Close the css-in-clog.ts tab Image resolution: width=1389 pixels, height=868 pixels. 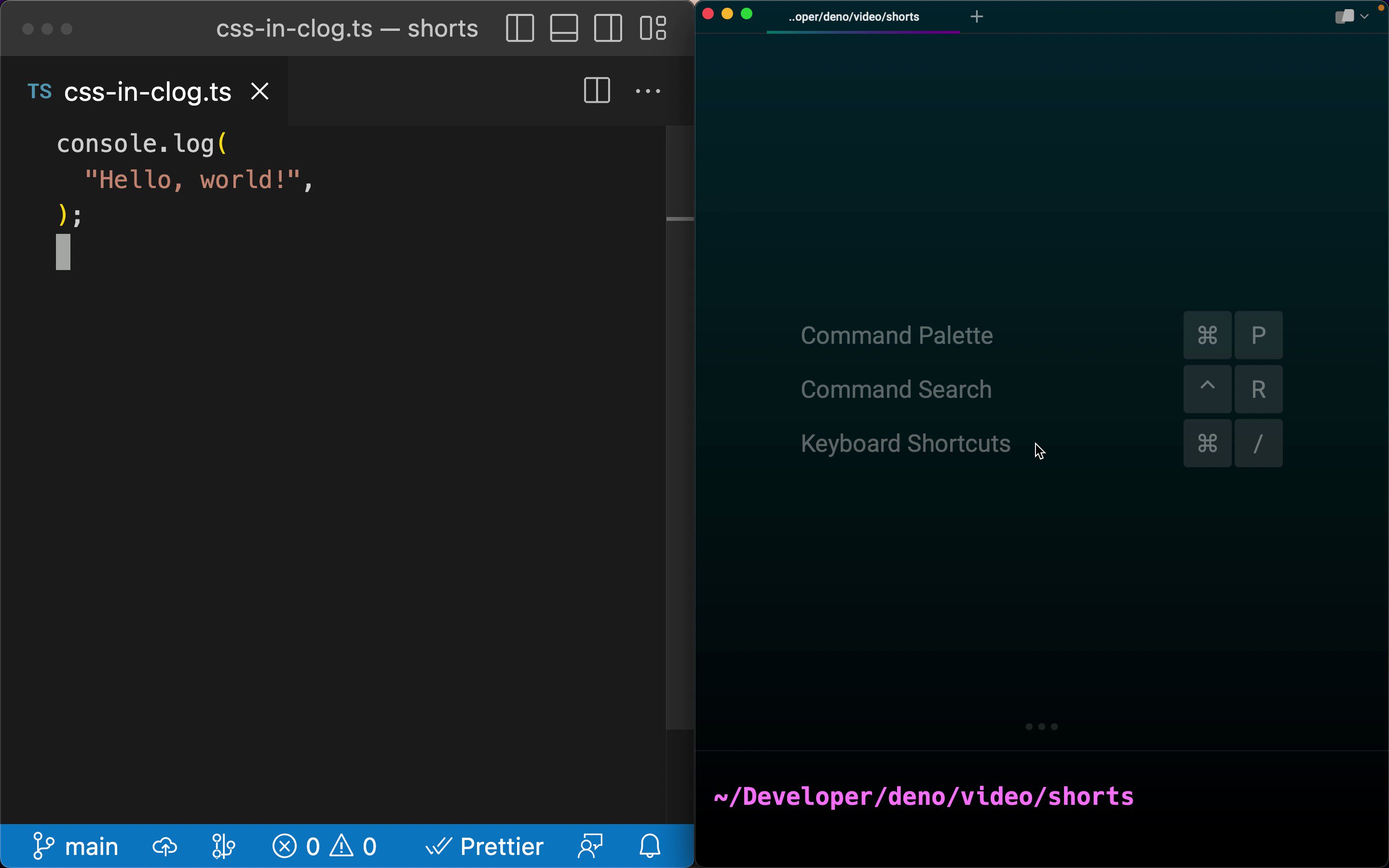click(x=260, y=91)
